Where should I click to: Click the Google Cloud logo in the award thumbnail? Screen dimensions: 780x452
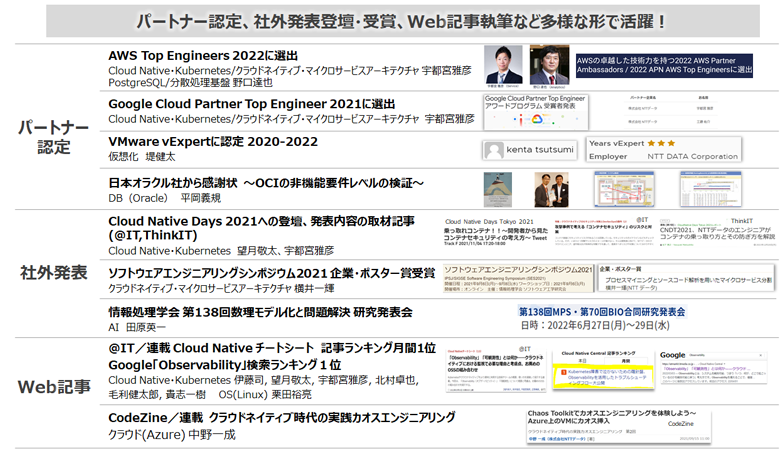click(536, 119)
